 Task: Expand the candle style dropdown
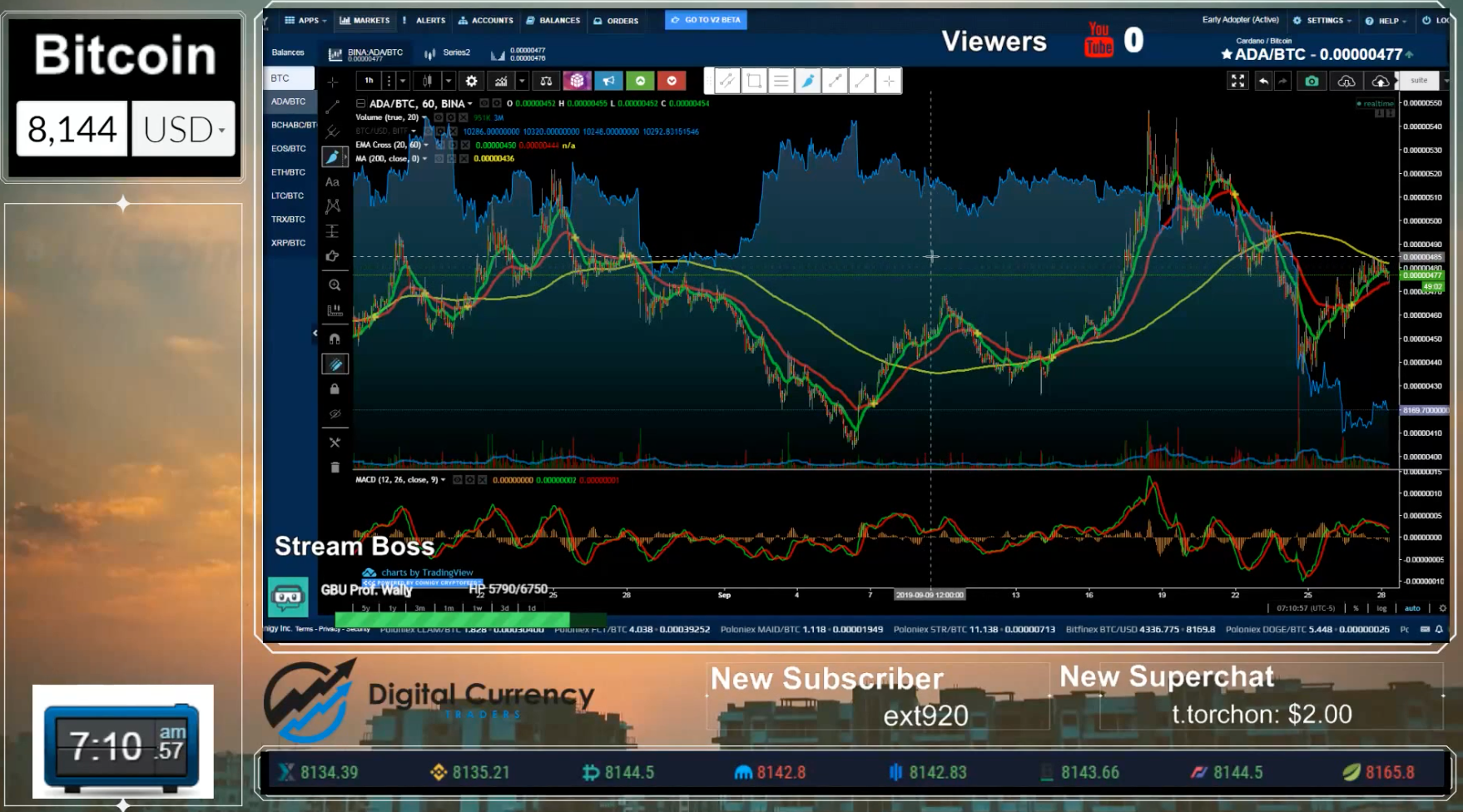[x=448, y=81]
